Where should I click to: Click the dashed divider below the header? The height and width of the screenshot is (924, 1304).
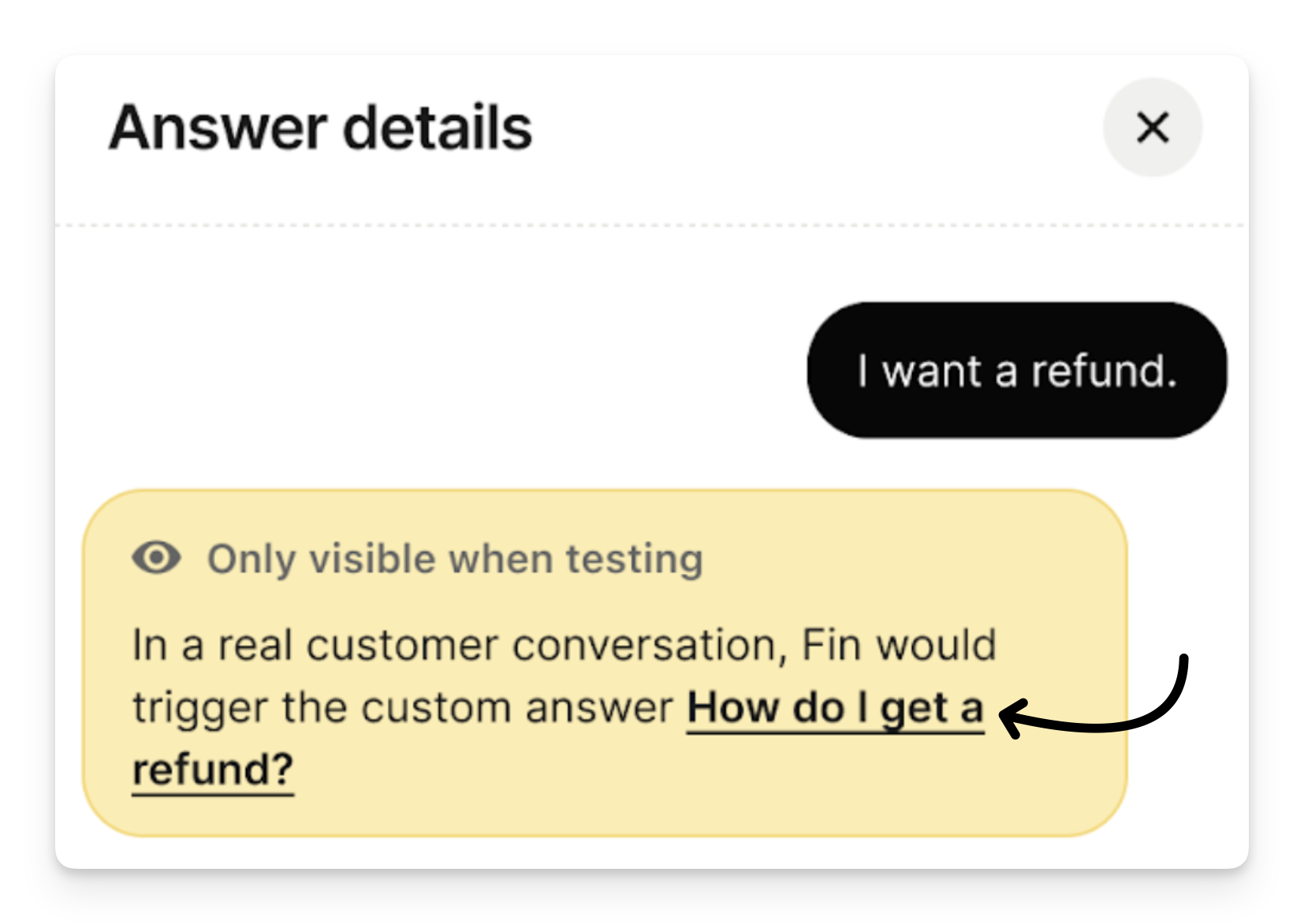pos(651,225)
